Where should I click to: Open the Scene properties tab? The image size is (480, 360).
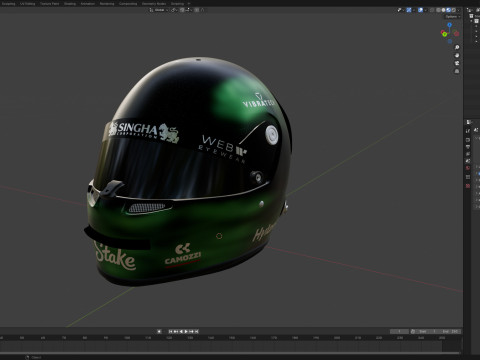(468, 161)
